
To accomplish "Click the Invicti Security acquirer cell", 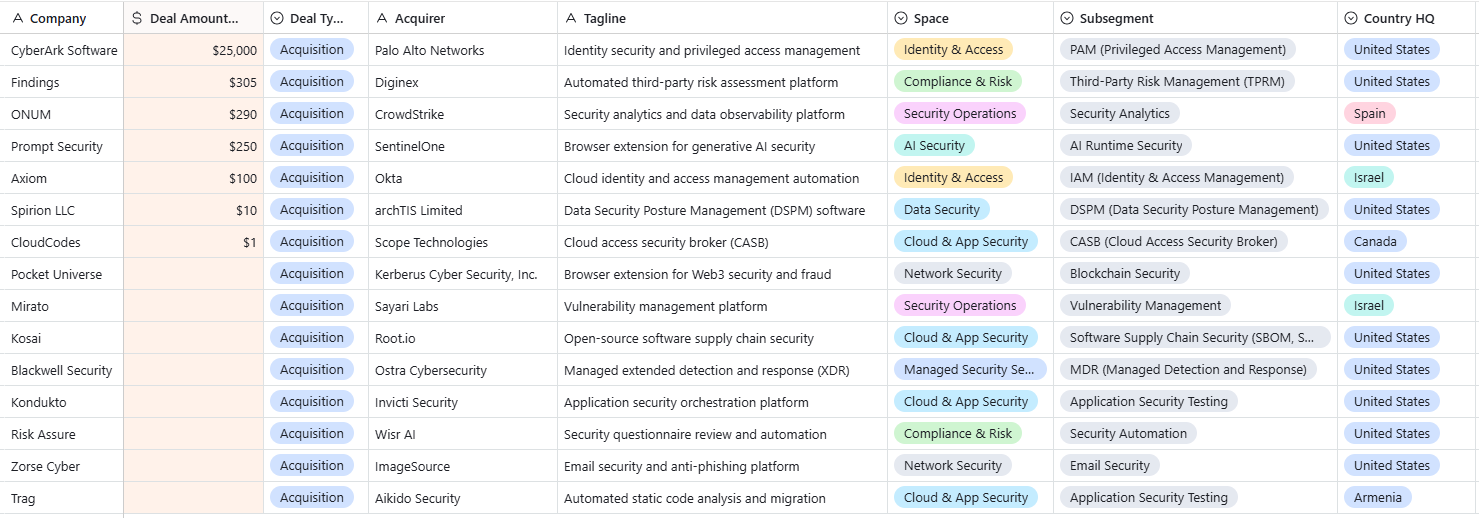I will tap(463, 402).
